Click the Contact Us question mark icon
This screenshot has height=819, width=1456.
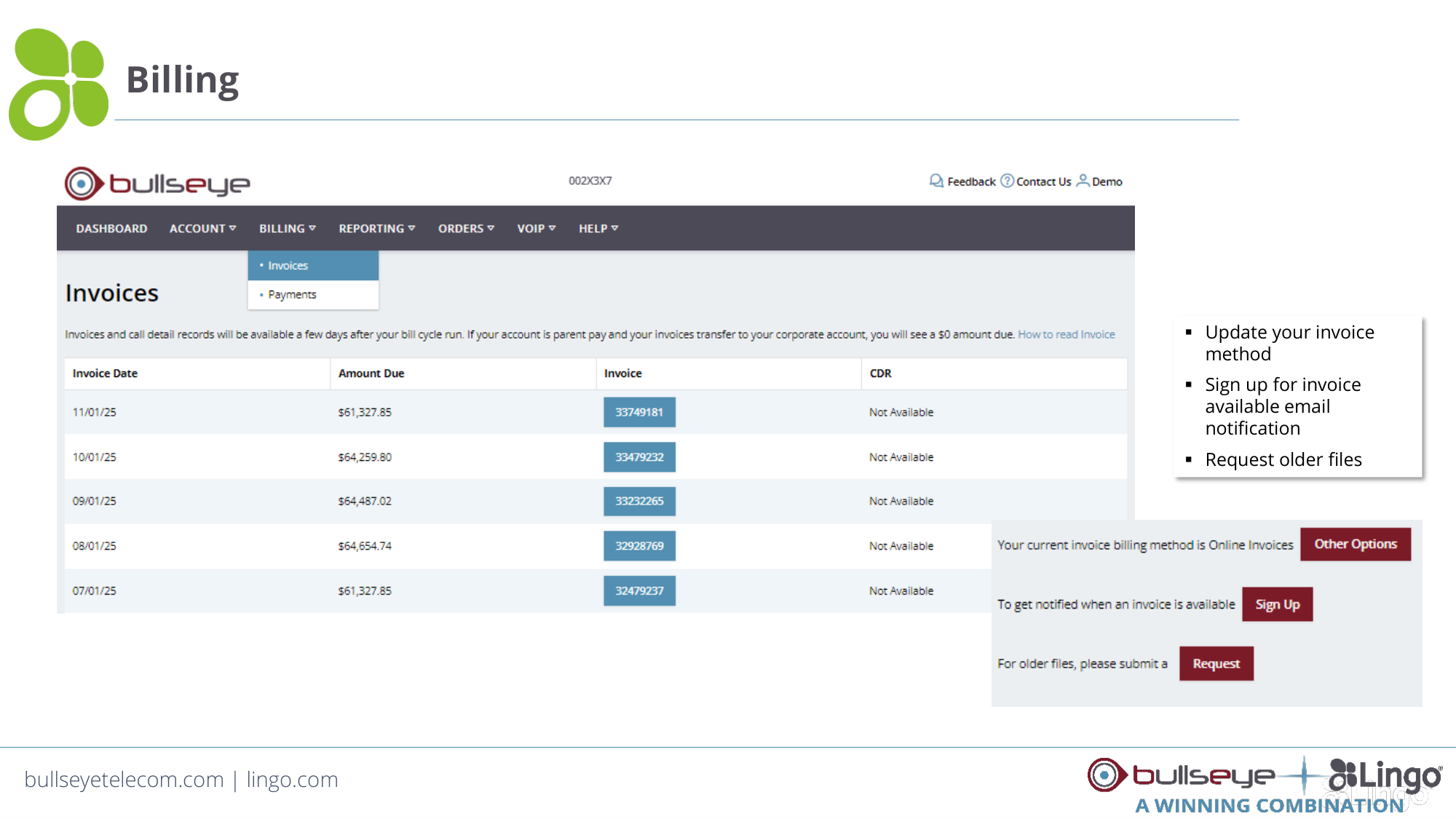(x=1007, y=181)
